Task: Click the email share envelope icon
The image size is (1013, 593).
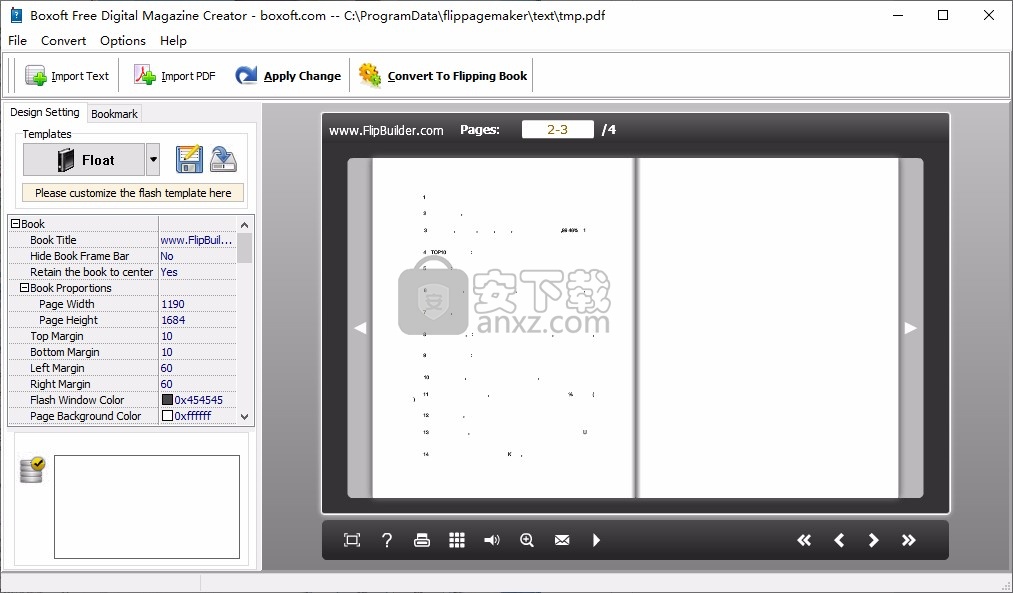Action: 562,540
